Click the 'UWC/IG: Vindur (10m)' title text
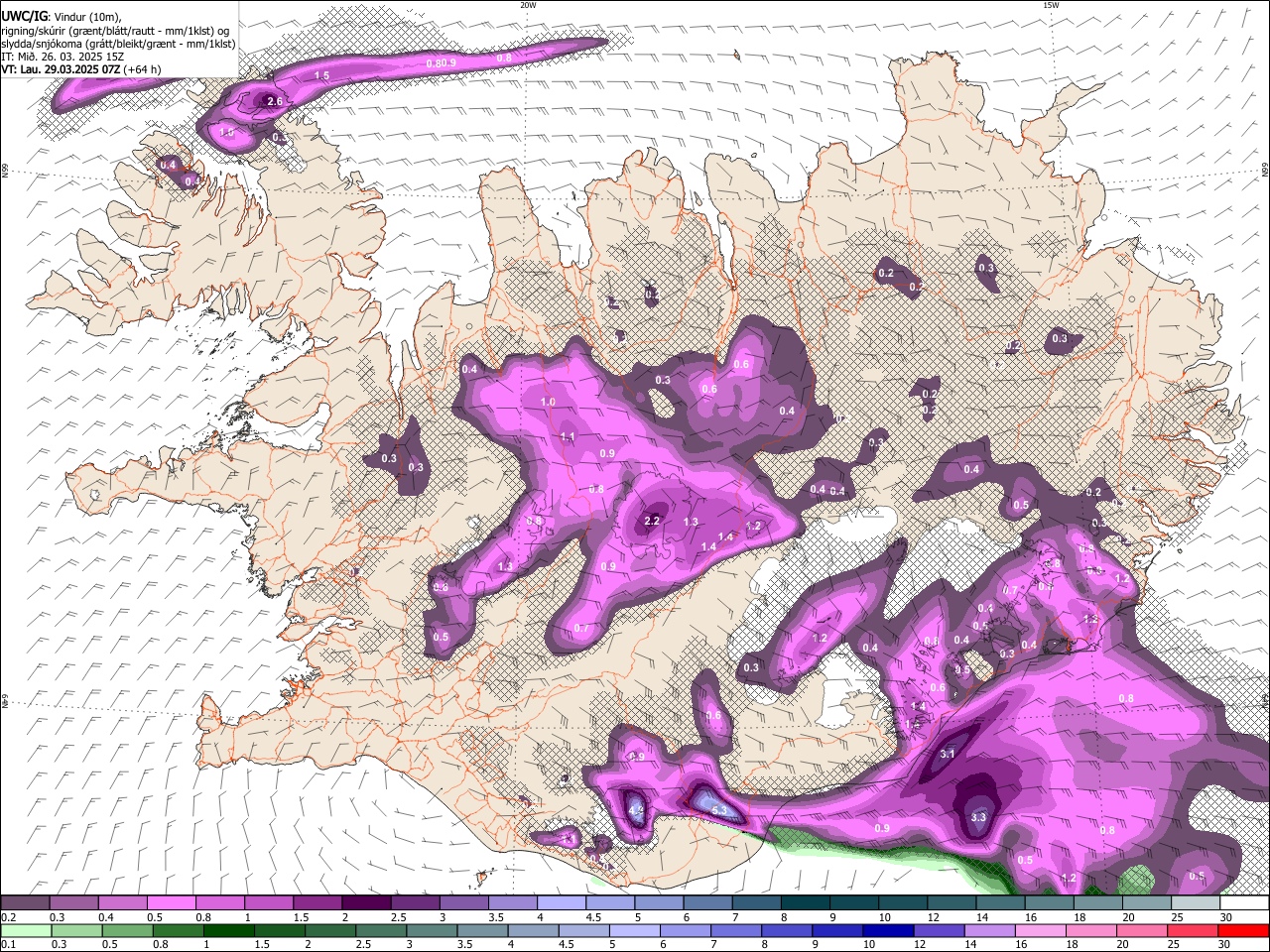The width and height of the screenshot is (1270, 952). (x=61, y=17)
